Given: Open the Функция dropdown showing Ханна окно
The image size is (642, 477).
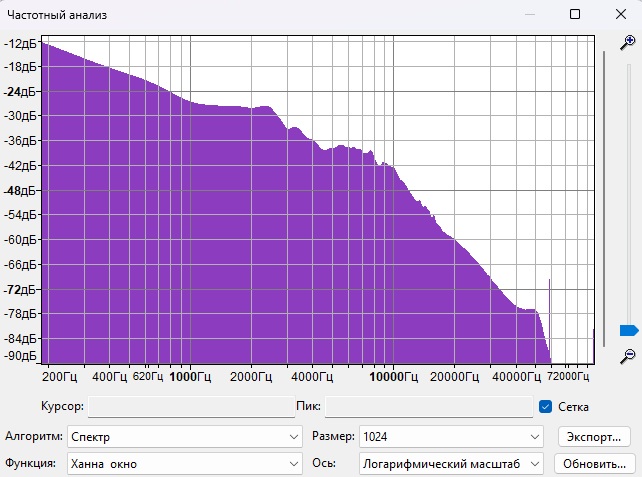Looking at the screenshot, I should (185, 463).
